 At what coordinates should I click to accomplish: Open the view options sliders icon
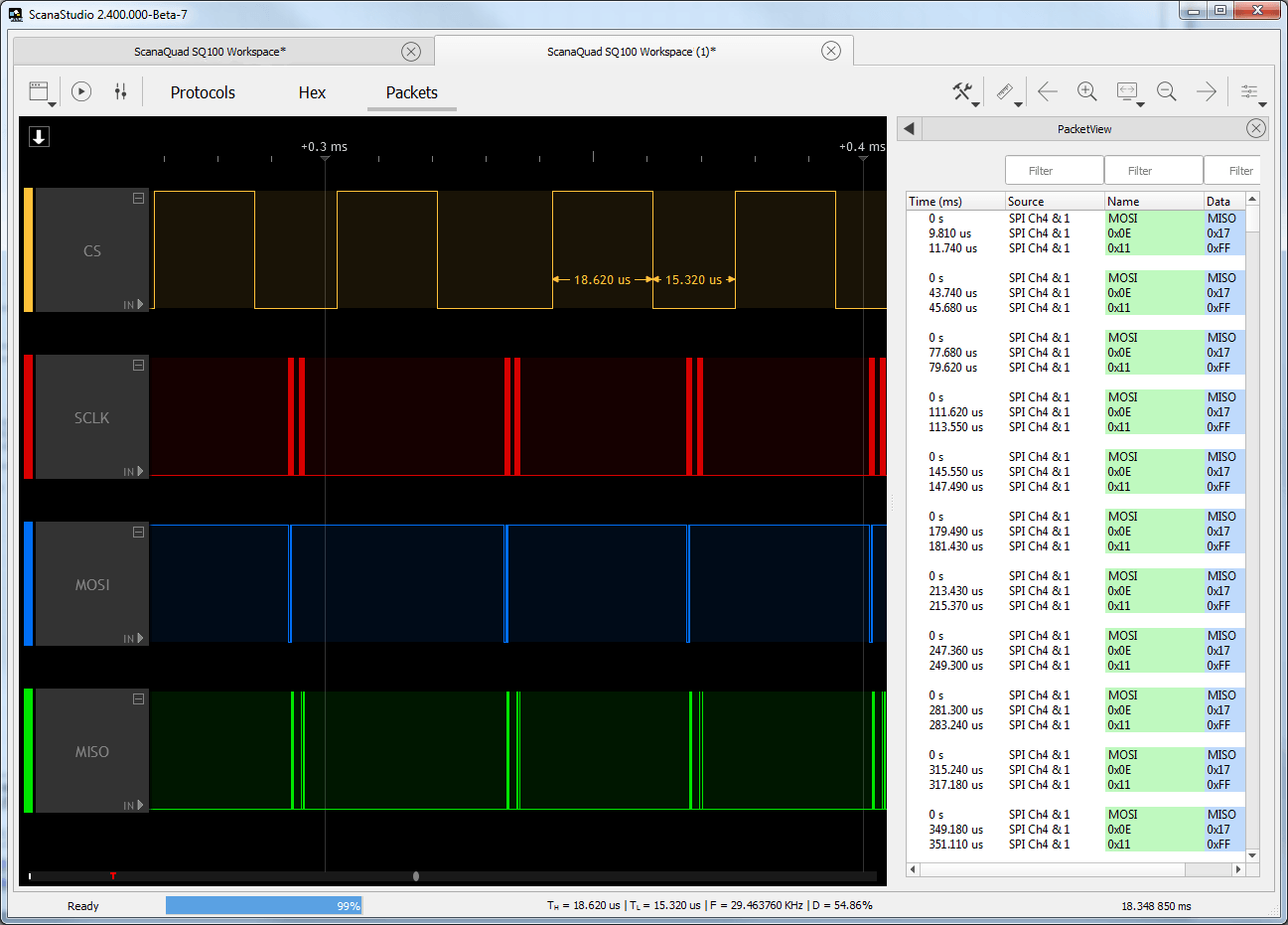(x=1249, y=91)
